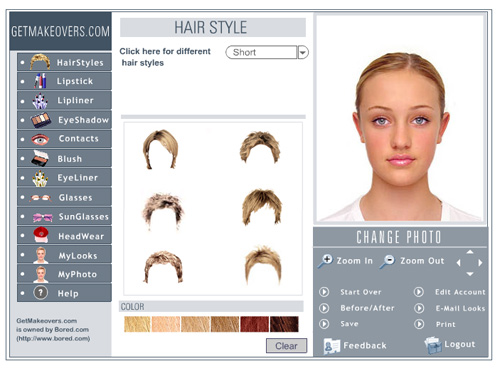500x371 pixels.
Task: Open the Help question mark icon
Action: (40, 293)
